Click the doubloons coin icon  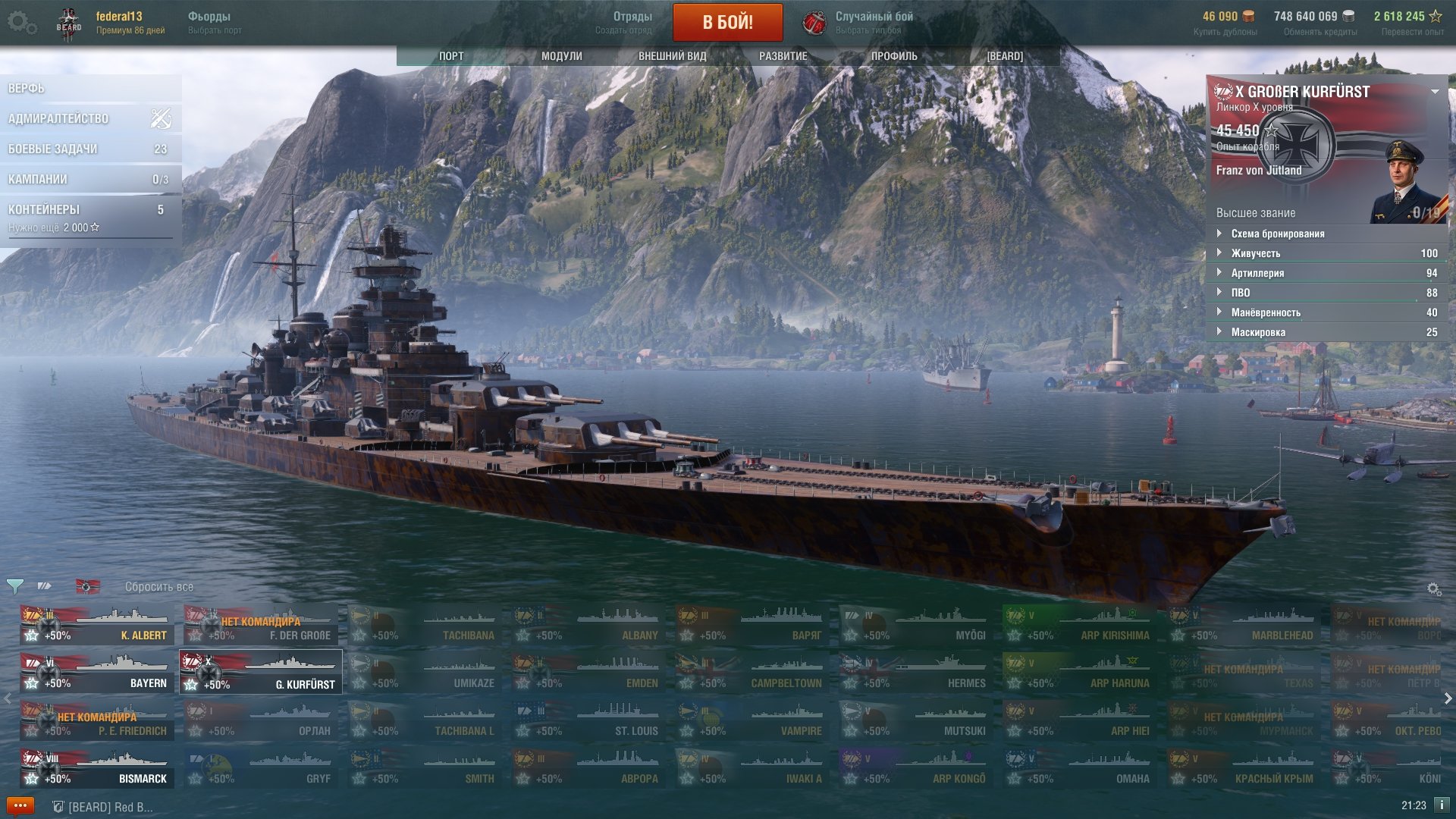1248,16
